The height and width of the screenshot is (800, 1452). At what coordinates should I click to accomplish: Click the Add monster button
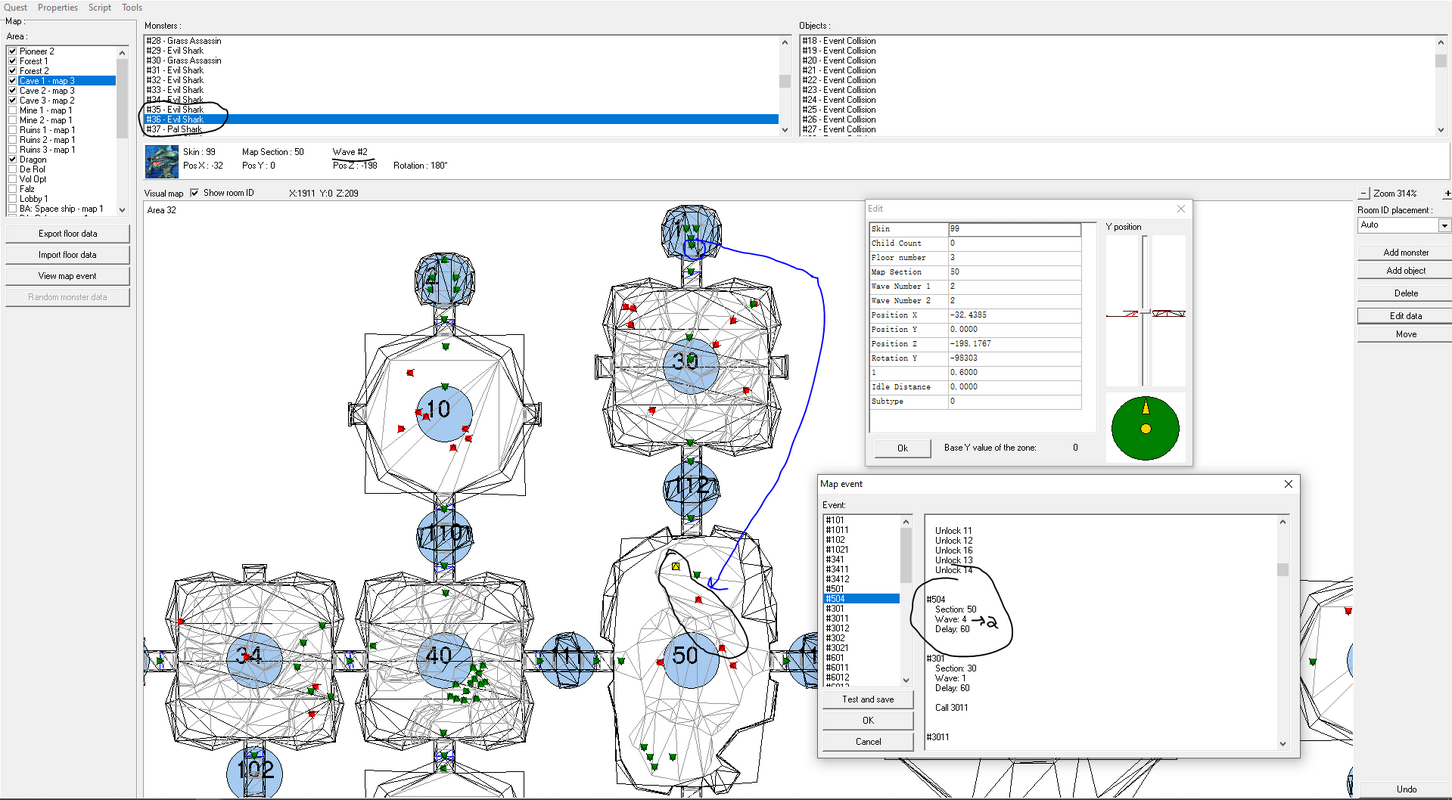pyautogui.click(x=1406, y=252)
